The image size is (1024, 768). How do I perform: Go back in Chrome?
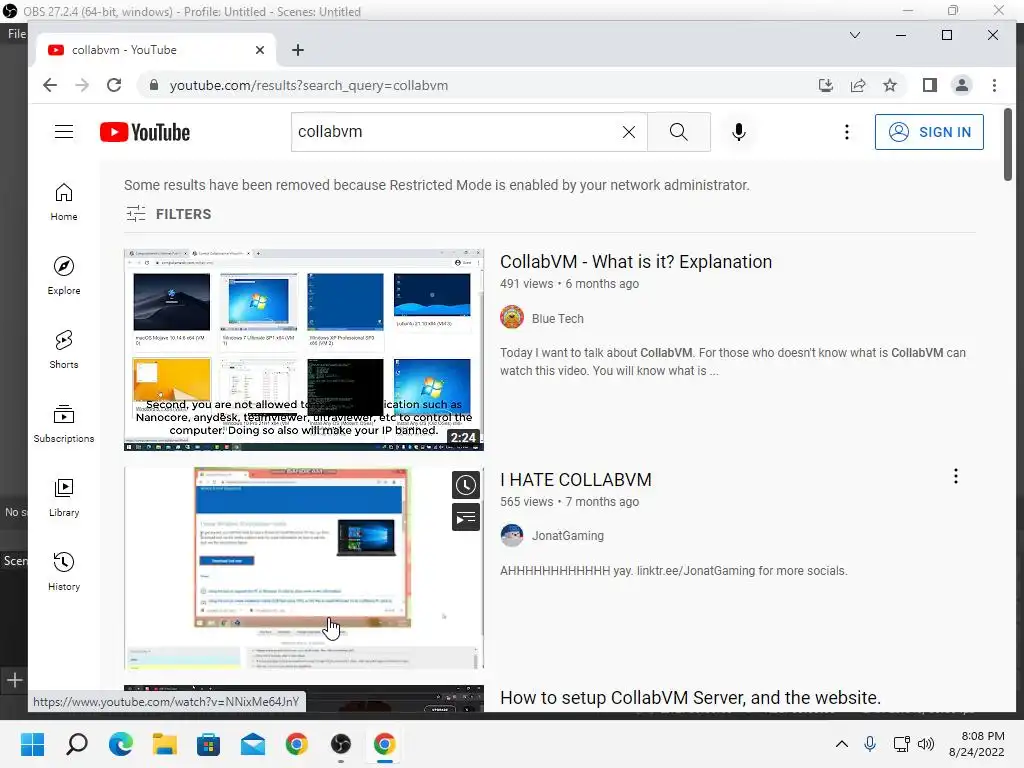50,86
